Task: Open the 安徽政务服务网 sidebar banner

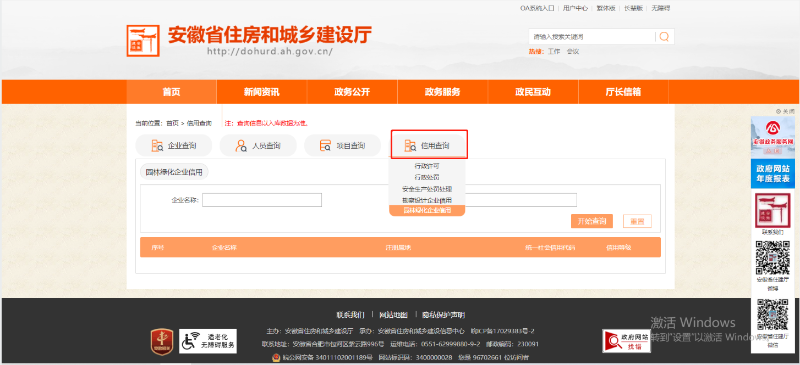Action: pos(772,136)
